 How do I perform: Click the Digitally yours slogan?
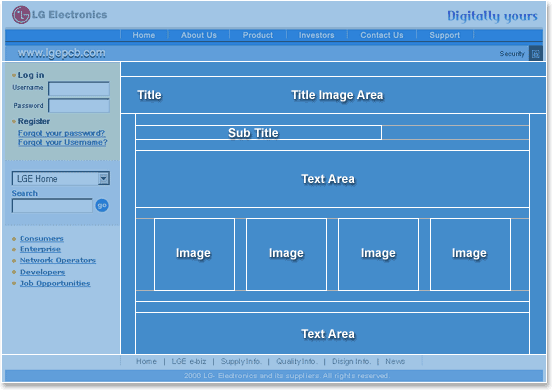[x=492, y=16]
